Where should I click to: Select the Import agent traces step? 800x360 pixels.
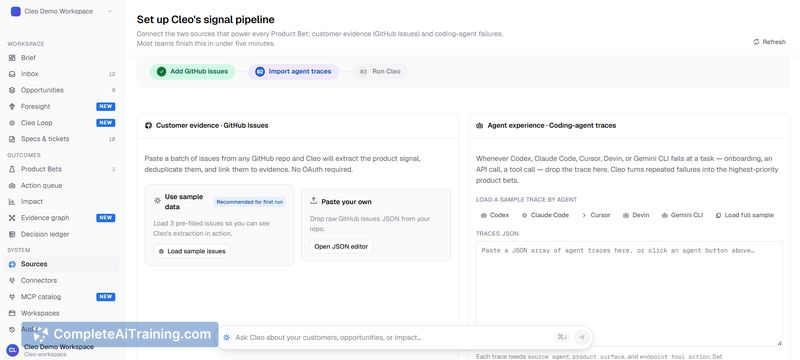click(293, 71)
